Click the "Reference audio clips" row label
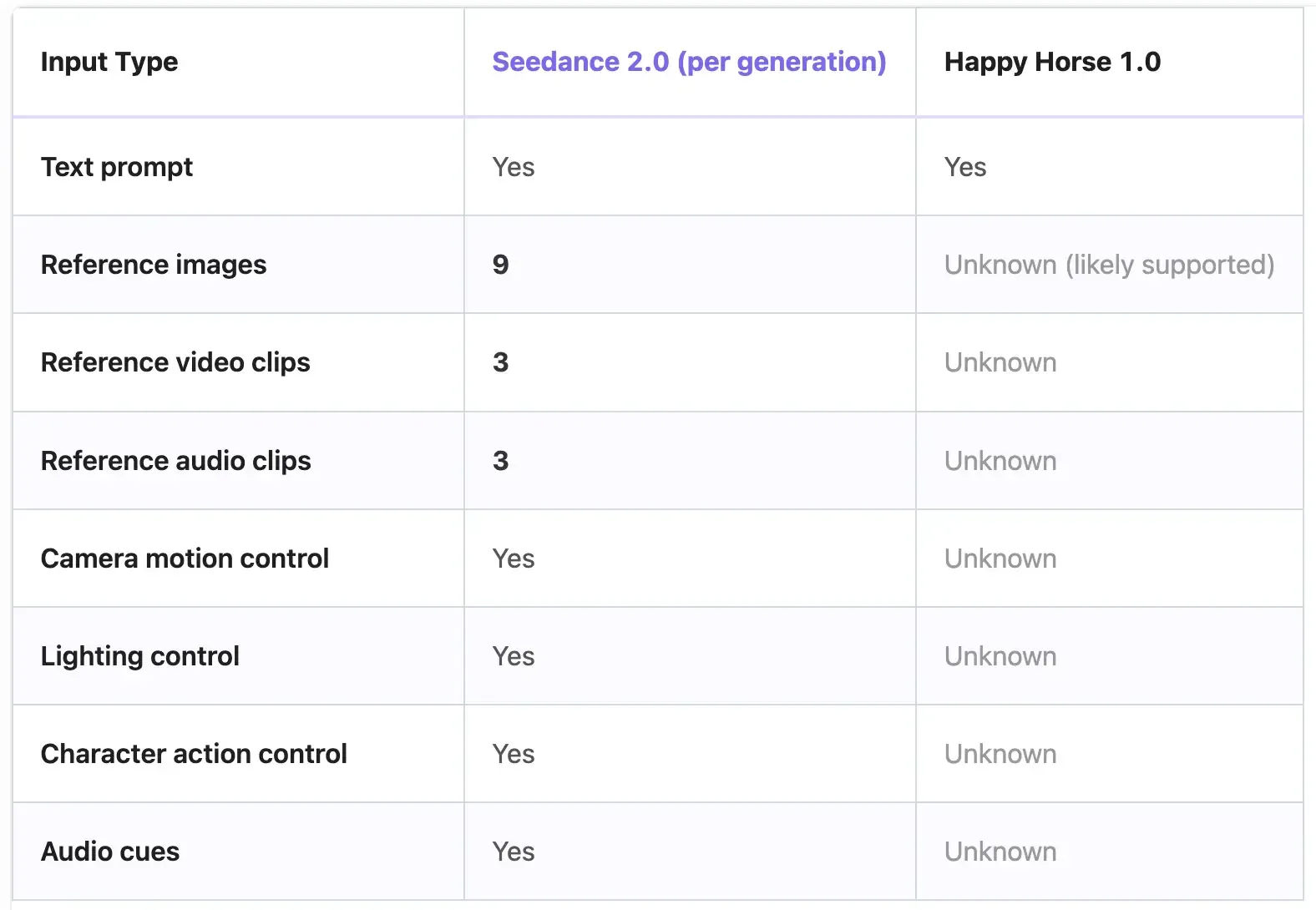Screen dimensions: 1316x910 (176, 461)
